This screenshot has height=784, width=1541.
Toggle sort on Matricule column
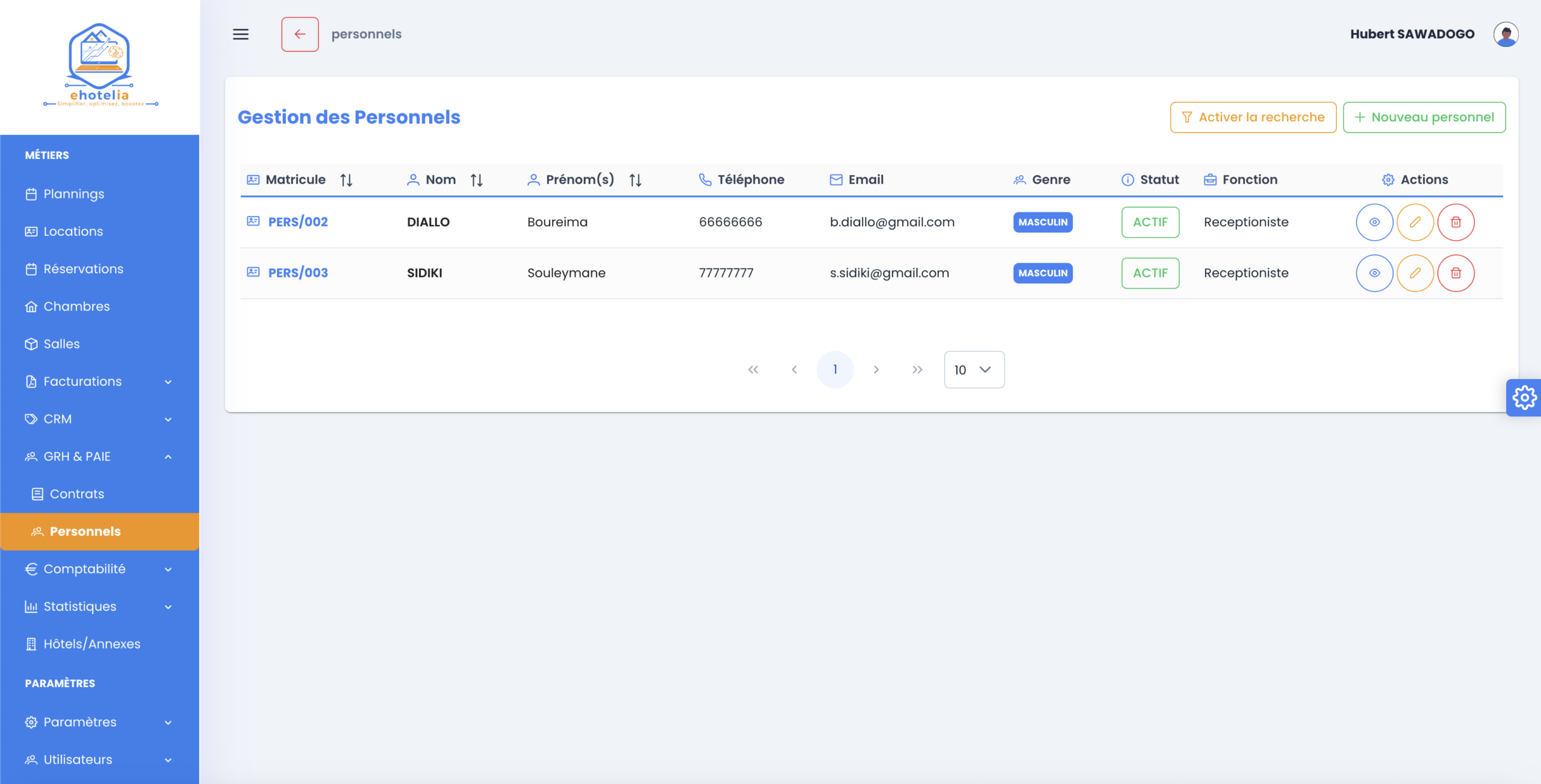tap(346, 180)
